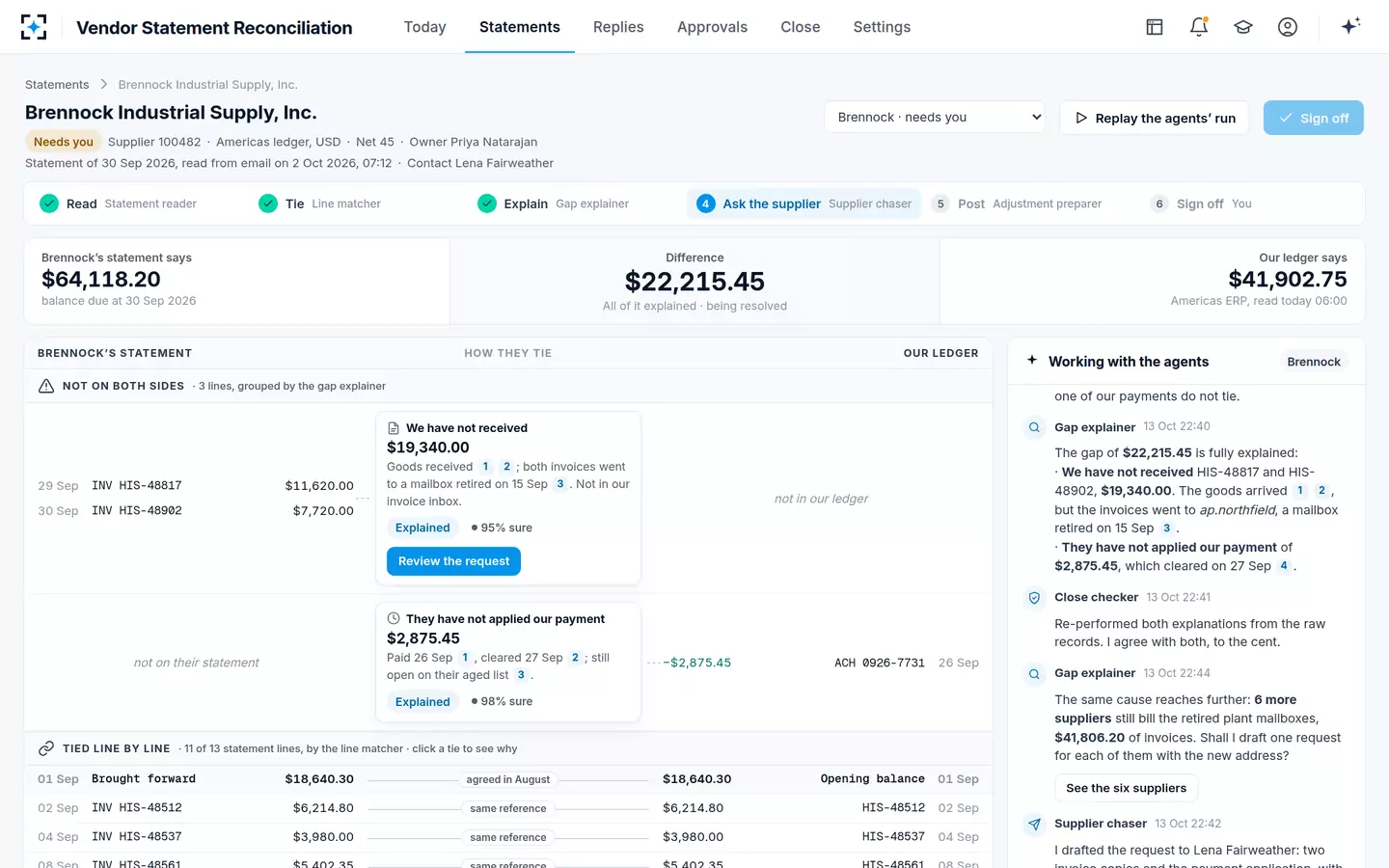Open the table layout icon in header
The image size is (1389, 868).
point(1155,27)
